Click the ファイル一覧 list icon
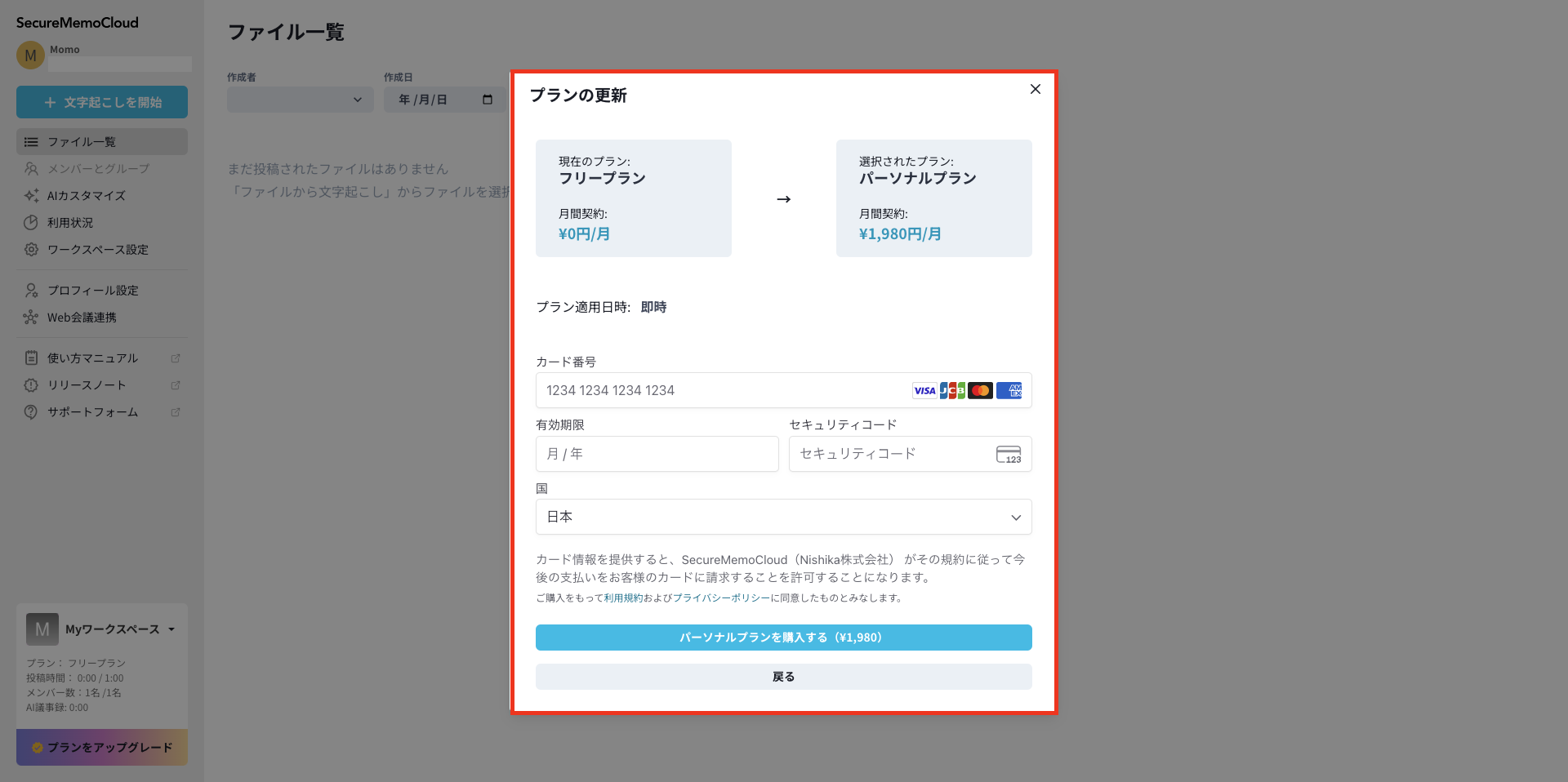This screenshot has width=1568, height=782. pyautogui.click(x=31, y=142)
